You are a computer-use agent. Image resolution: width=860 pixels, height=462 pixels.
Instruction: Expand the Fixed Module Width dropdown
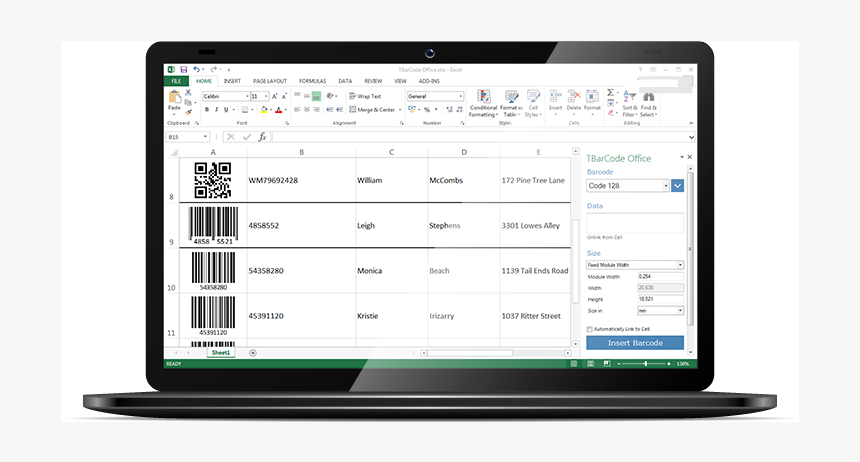pos(680,265)
